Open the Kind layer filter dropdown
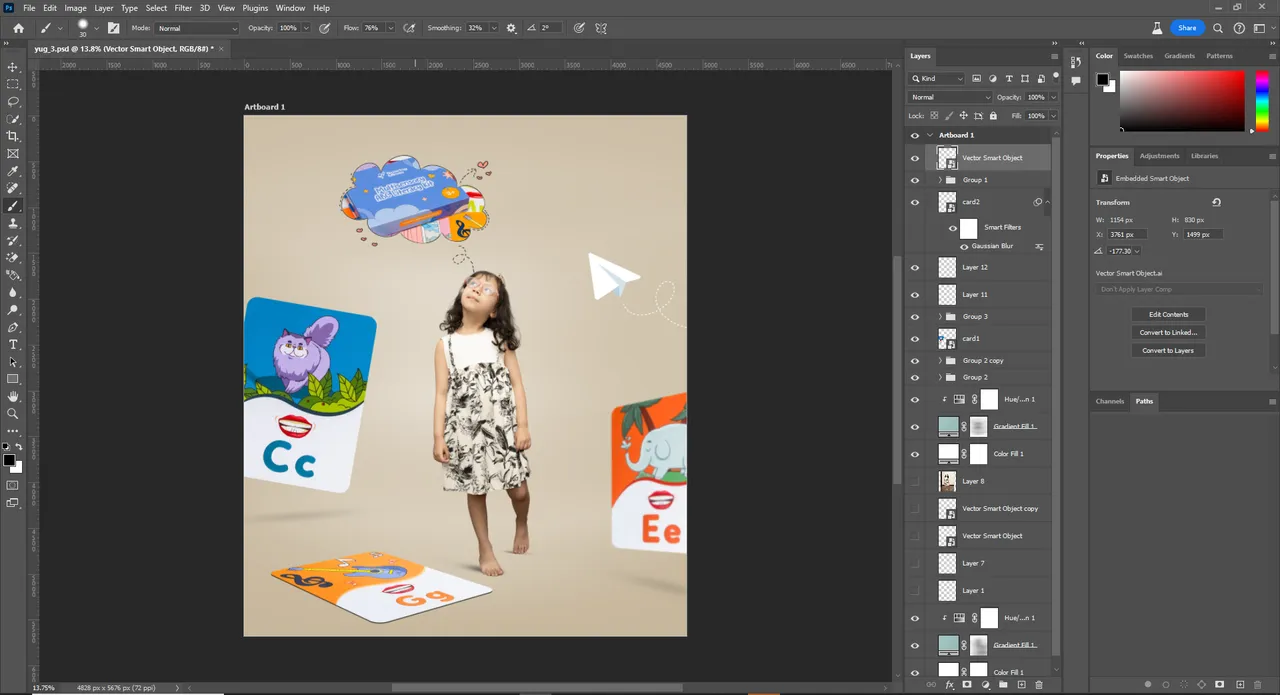Screen dimensions: 1280x695 pyautogui.click(x=937, y=78)
